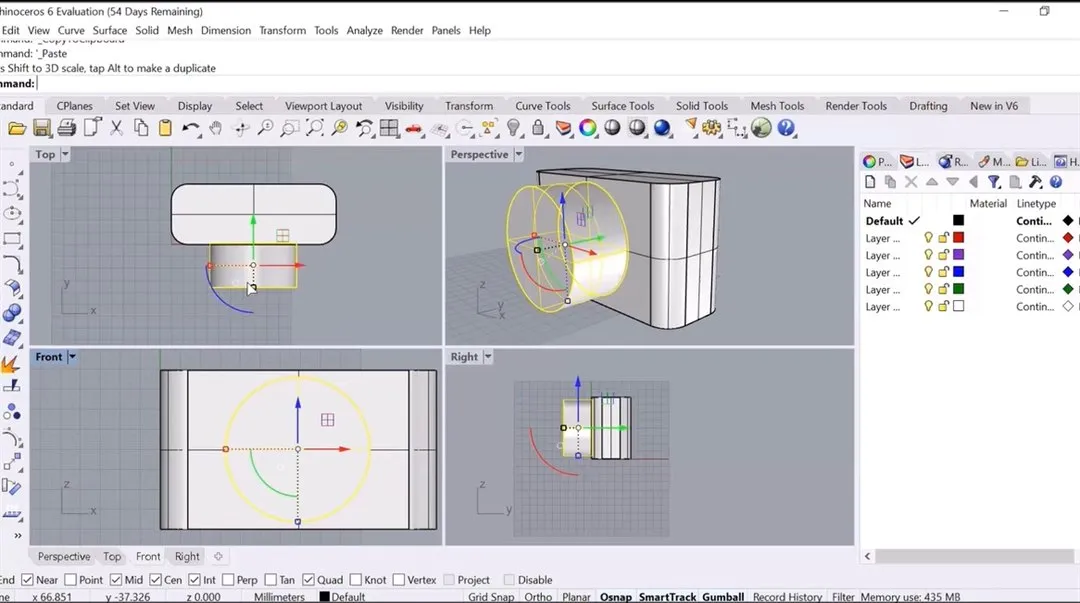Viewport: 1080px width, 603px height.
Task: Click the blue layer's color swatch
Action: click(959, 272)
